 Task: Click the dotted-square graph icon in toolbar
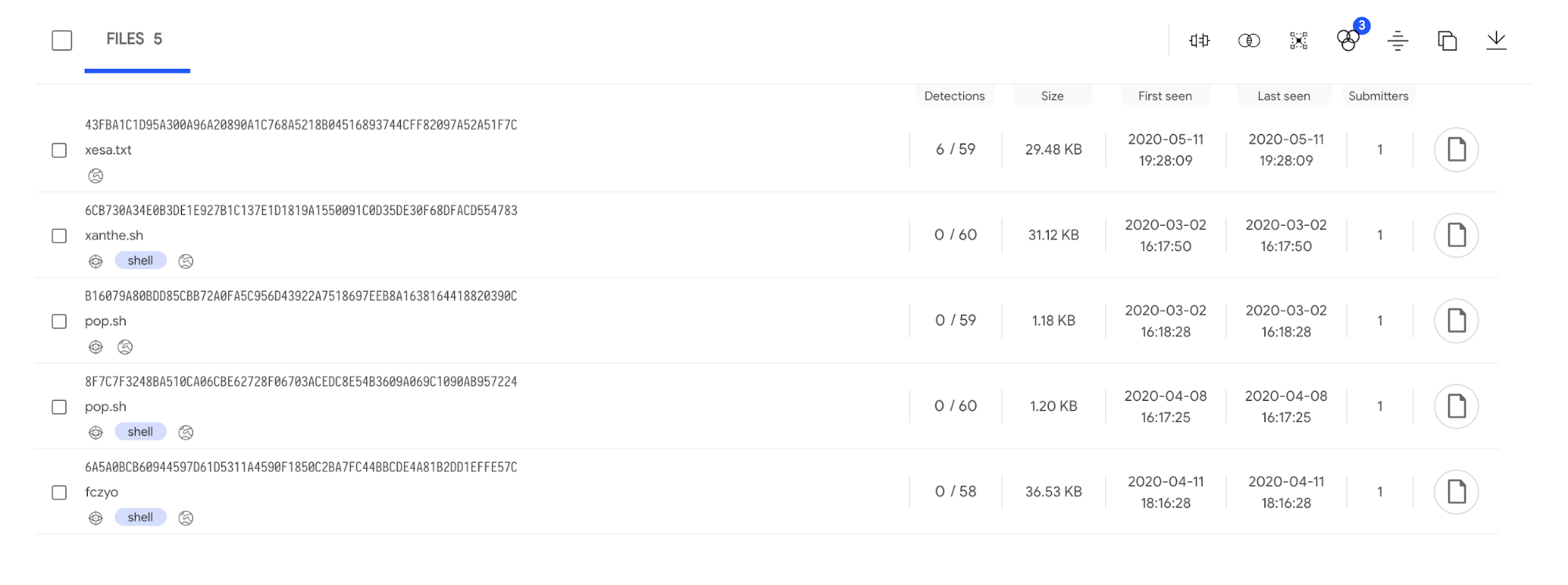pos(1298,41)
